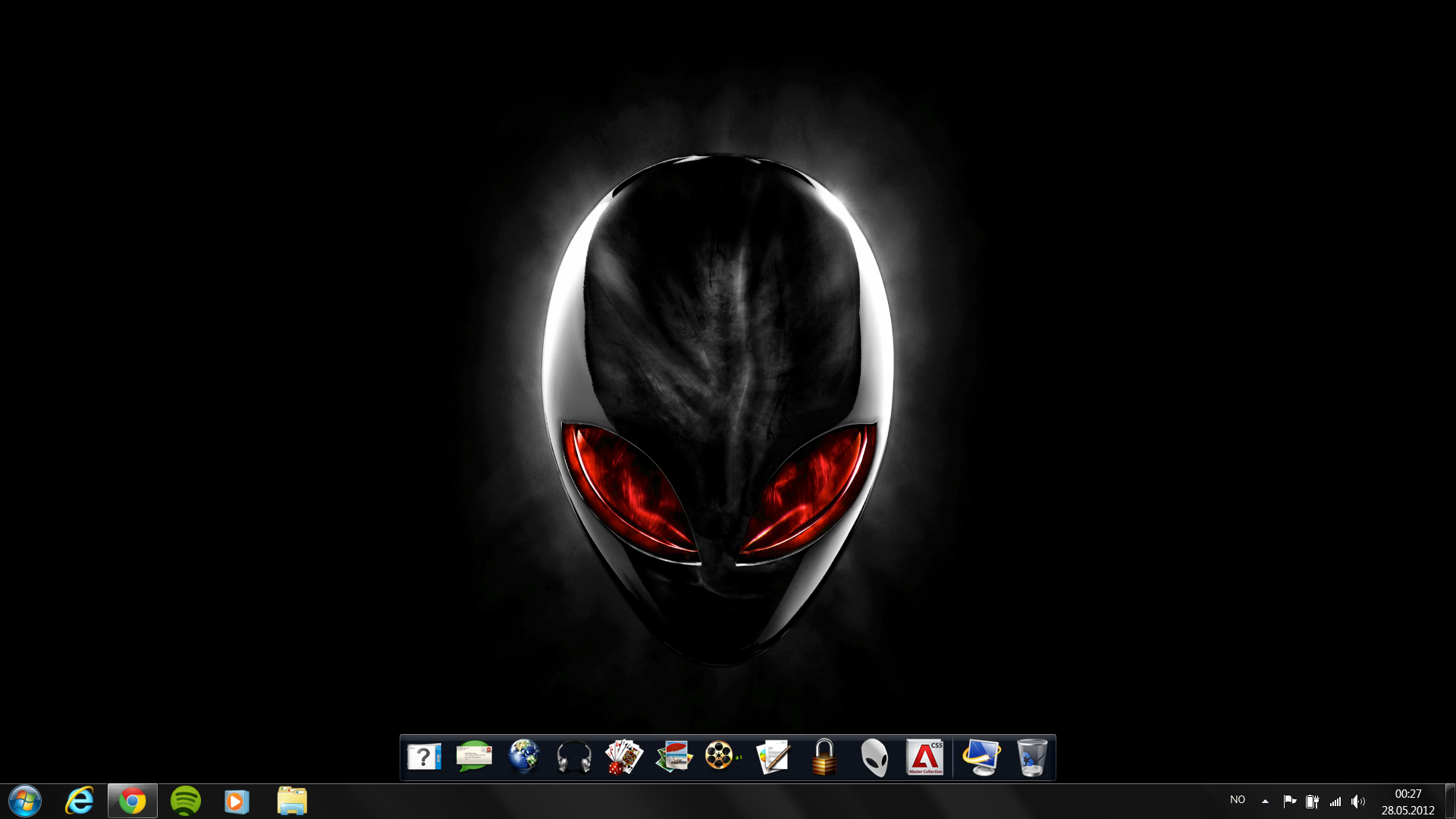Open the beach photos pictures icon
Viewport: 1456px width, 819px height.
(x=674, y=757)
